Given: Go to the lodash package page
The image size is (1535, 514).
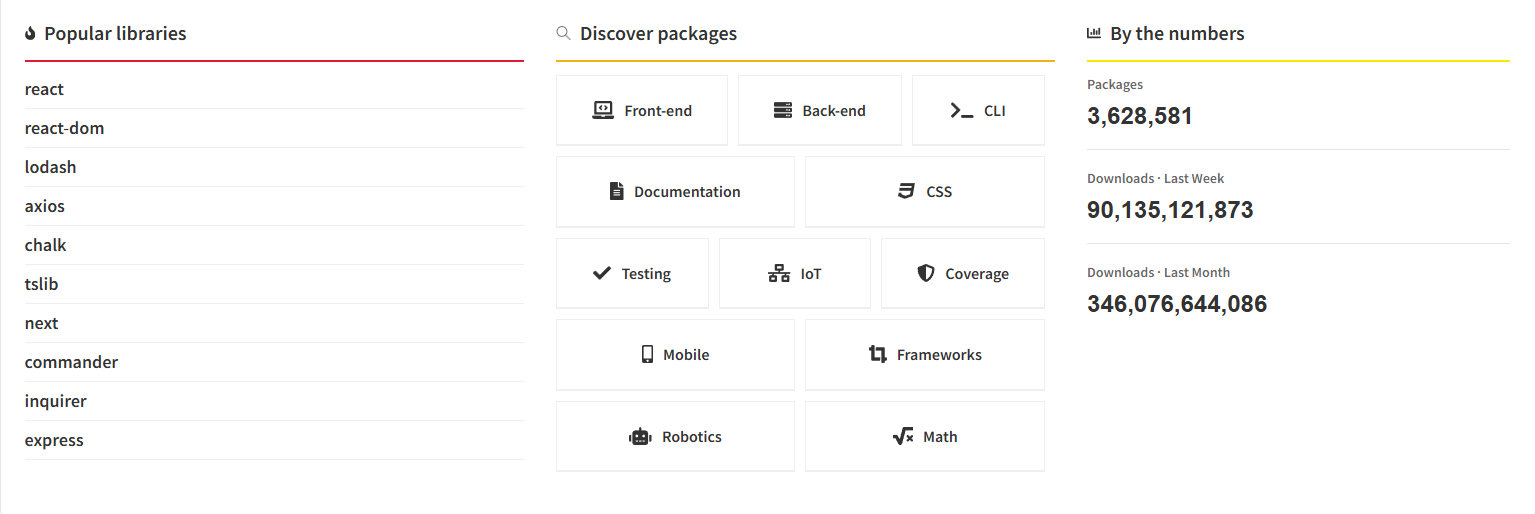Looking at the screenshot, I should pyautogui.click(x=50, y=167).
